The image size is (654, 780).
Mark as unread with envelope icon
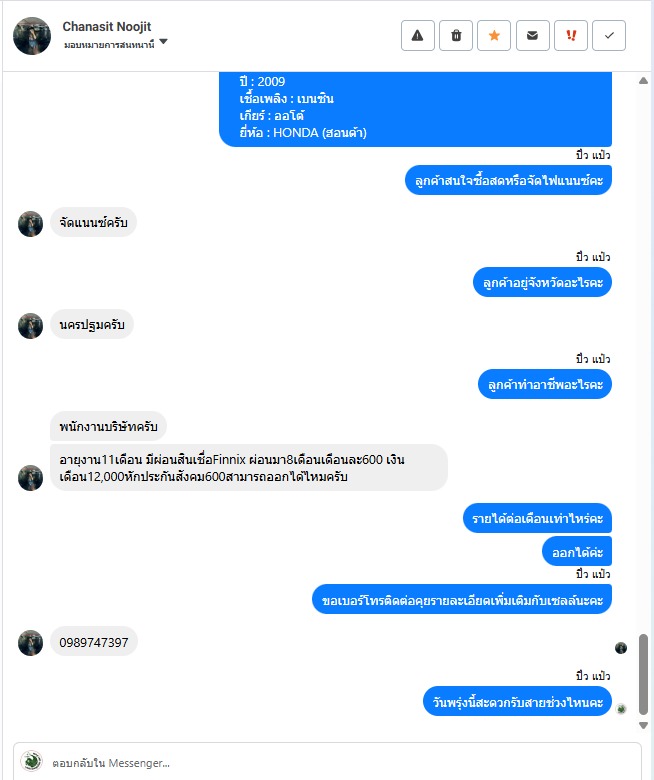tap(533, 36)
